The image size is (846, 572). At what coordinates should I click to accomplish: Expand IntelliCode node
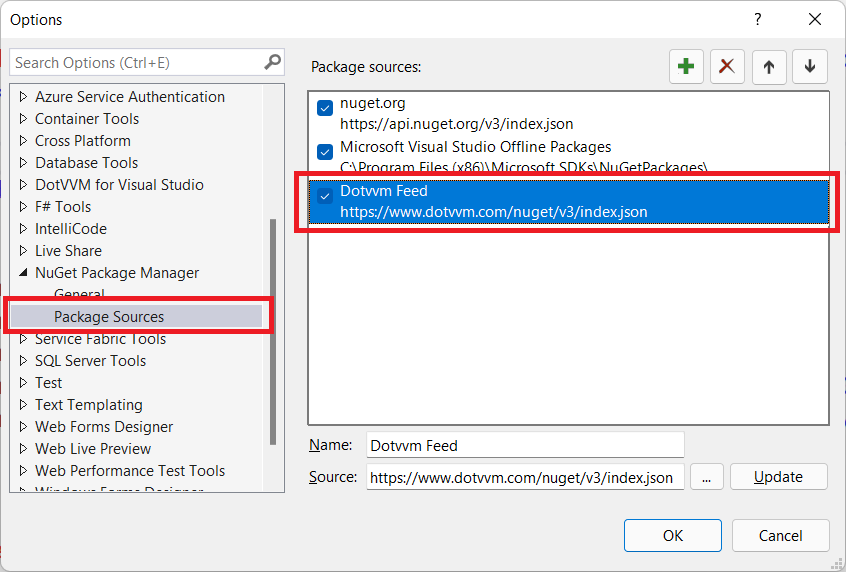23,229
